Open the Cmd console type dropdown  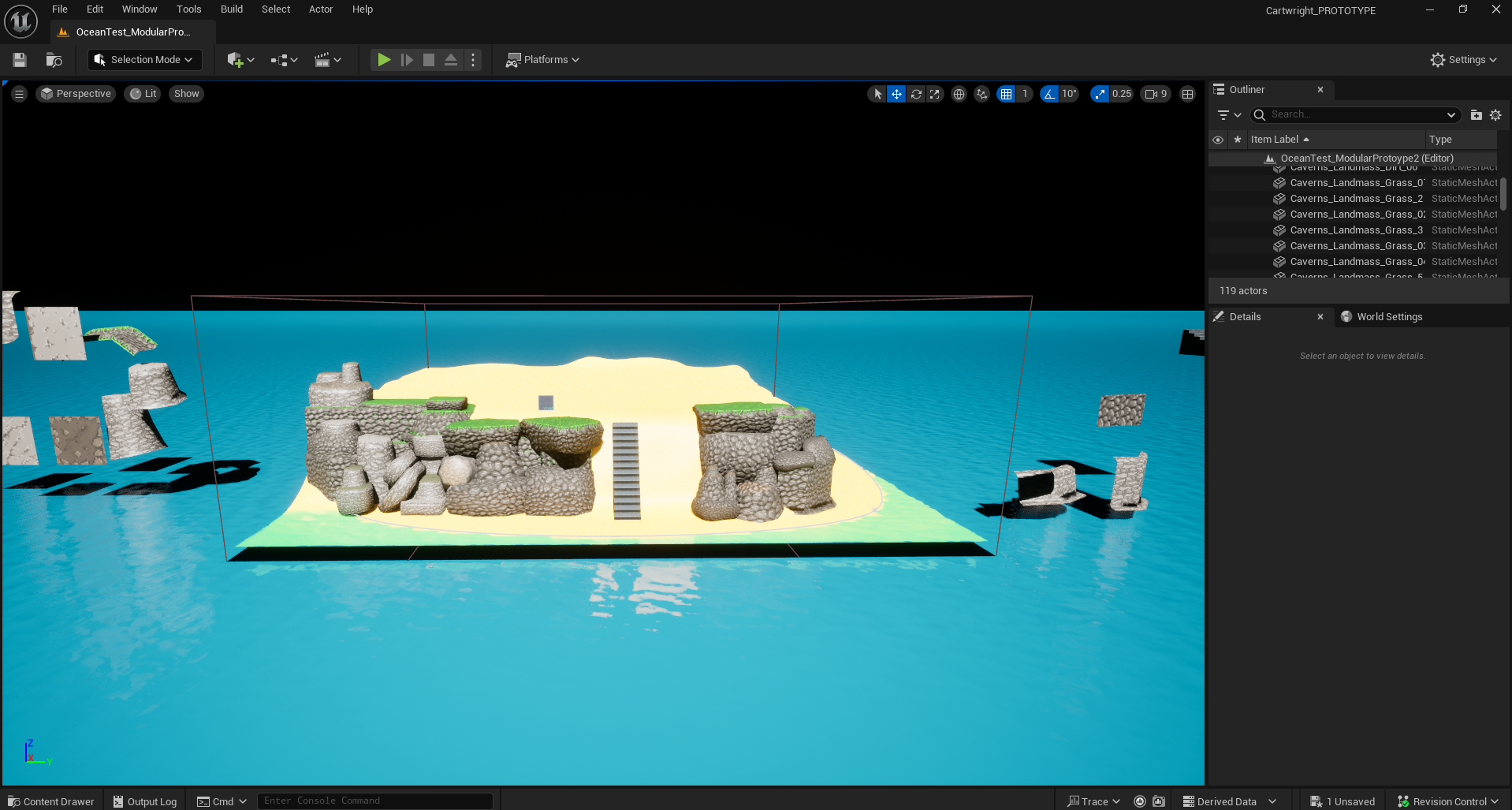pyautogui.click(x=222, y=801)
